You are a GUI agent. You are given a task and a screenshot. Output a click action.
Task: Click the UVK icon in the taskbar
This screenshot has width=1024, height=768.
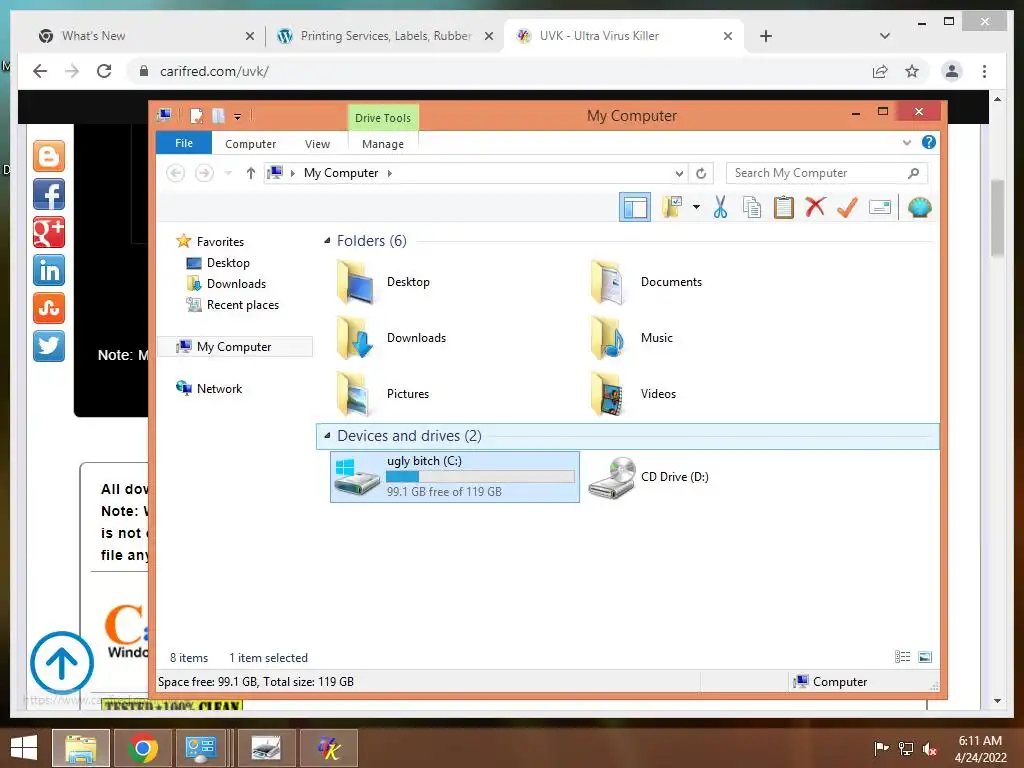[x=328, y=748]
